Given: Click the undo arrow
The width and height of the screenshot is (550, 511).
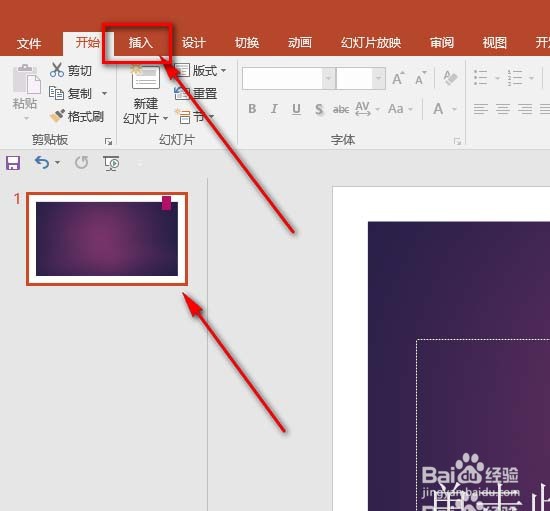Looking at the screenshot, I should pyautogui.click(x=42, y=163).
